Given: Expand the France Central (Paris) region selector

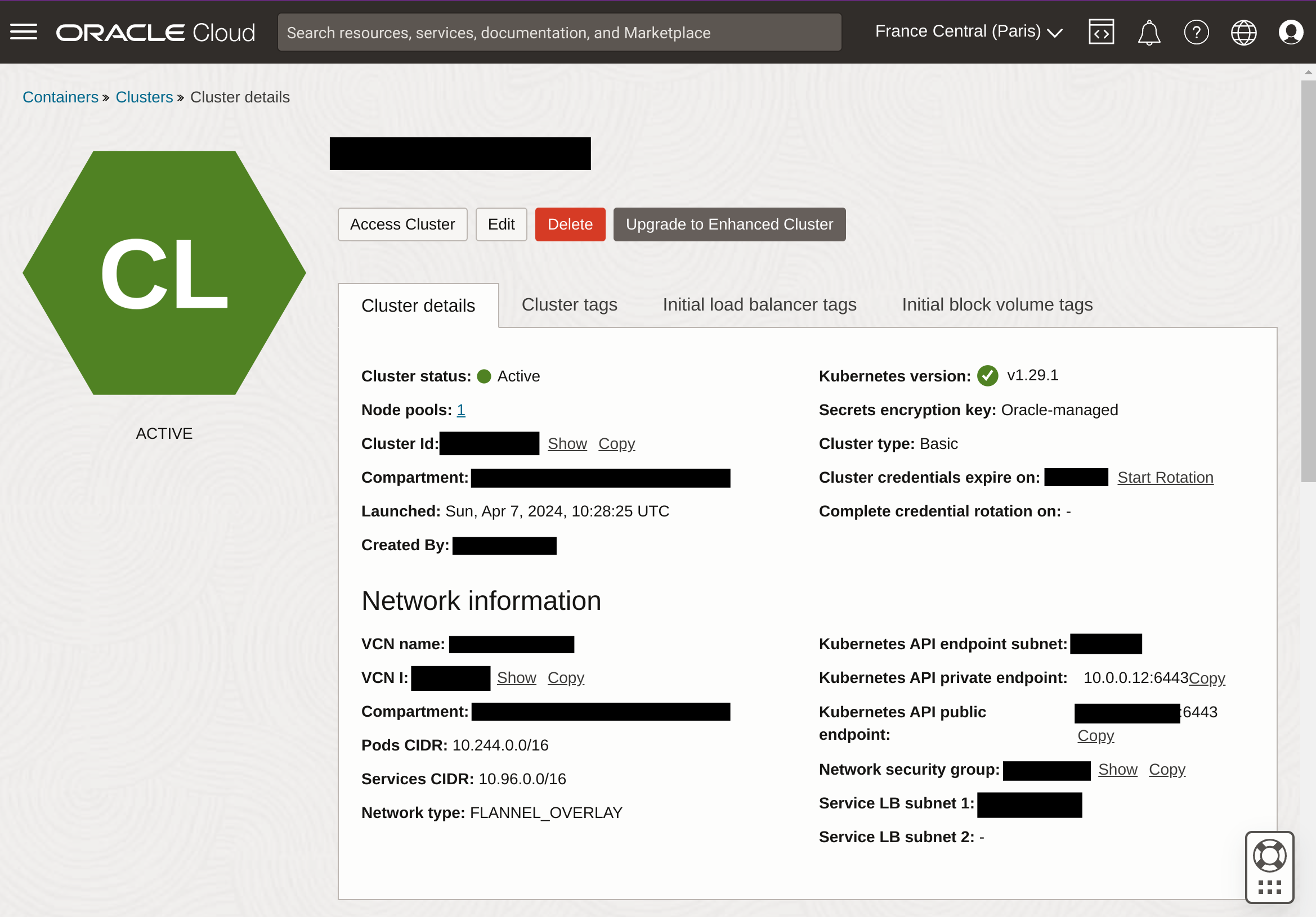Looking at the screenshot, I should (969, 32).
